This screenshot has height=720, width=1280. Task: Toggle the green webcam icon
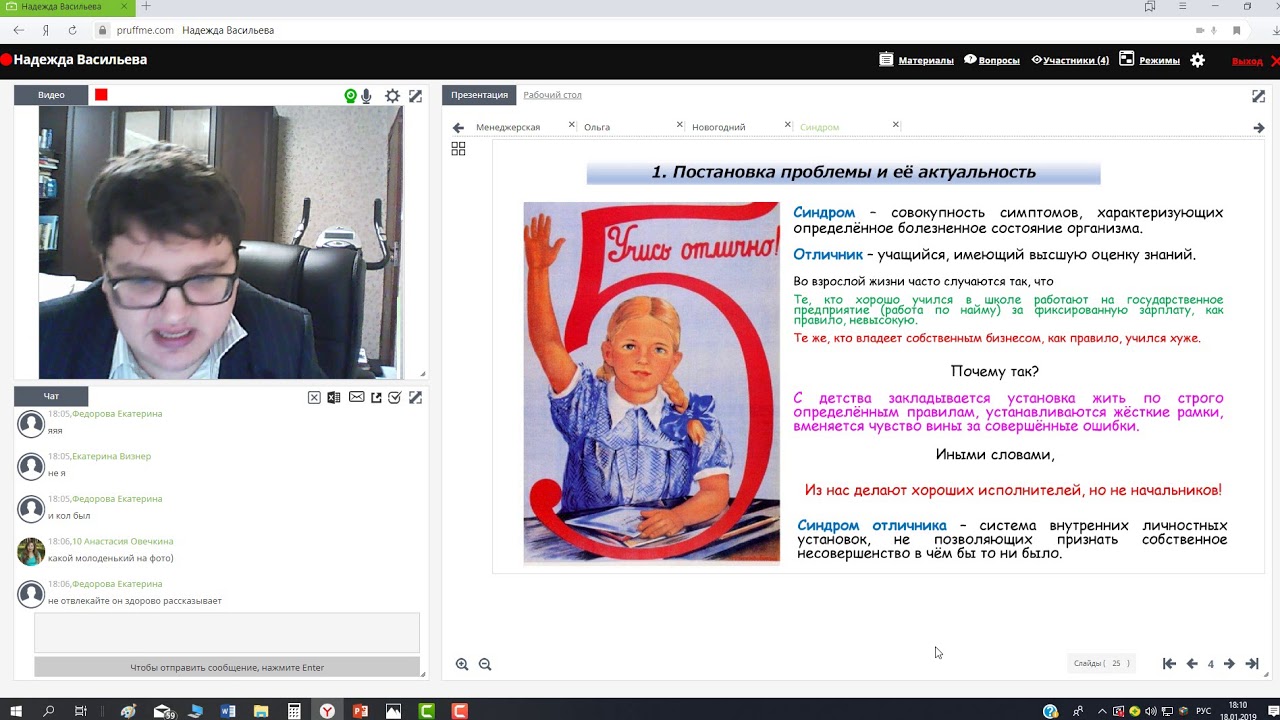[350, 96]
